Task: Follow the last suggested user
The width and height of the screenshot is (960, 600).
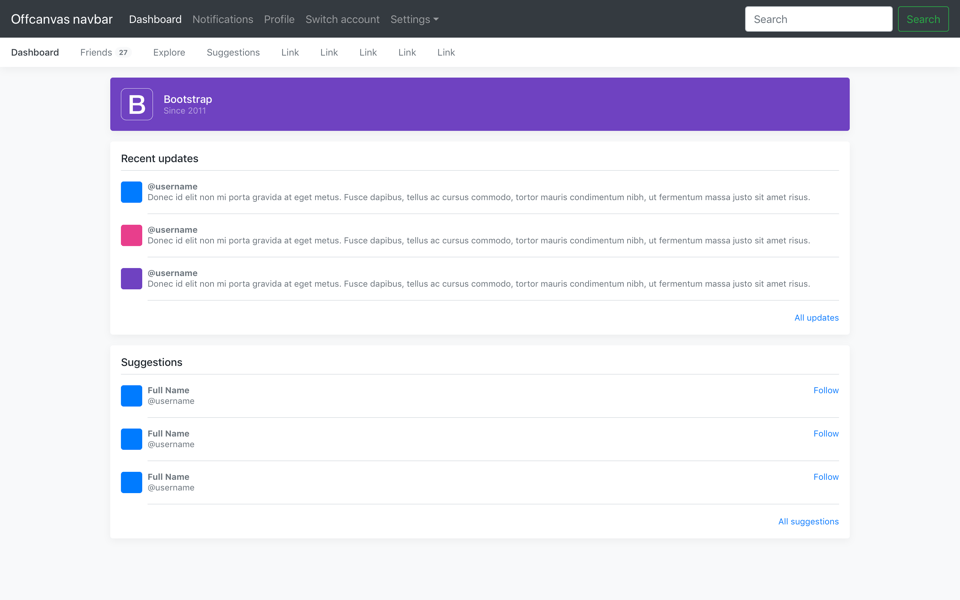Action: [x=825, y=477]
